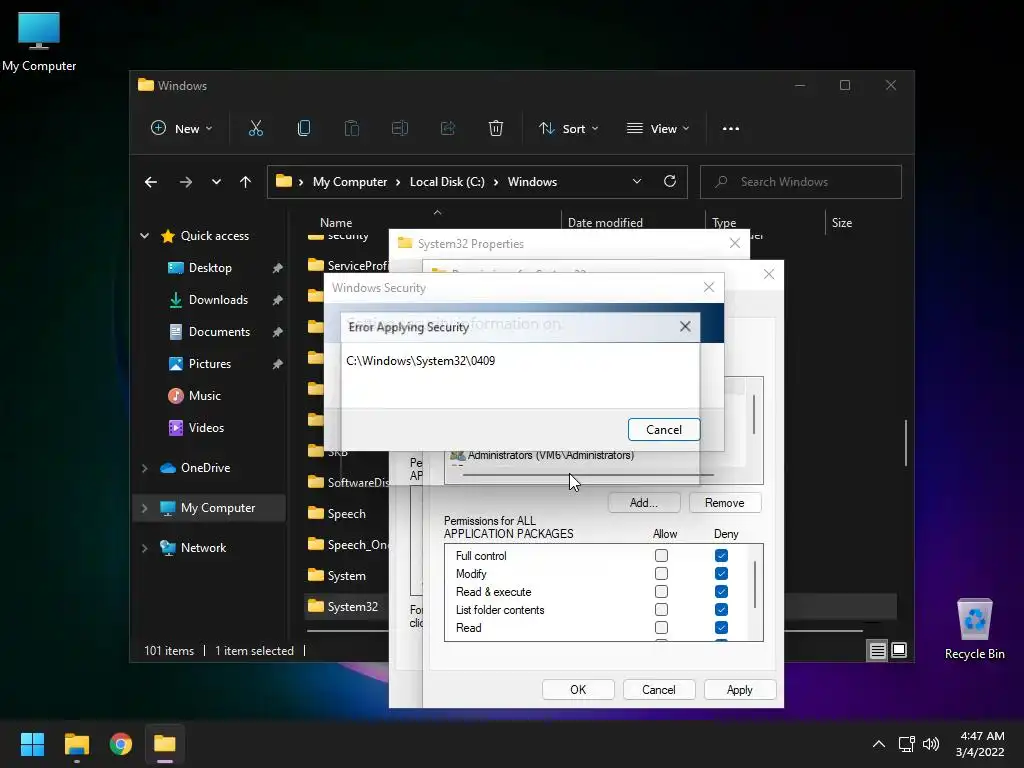Open Downloads in Quick access
This screenshot has height=768, width=1024.
[x=218, y=300]
